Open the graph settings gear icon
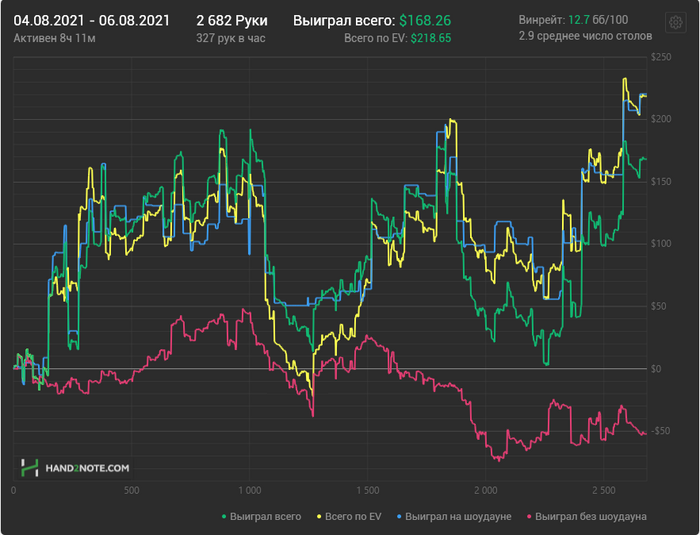Image resolution: width=700 pixels, height=535 pixels. coord(675,22)
